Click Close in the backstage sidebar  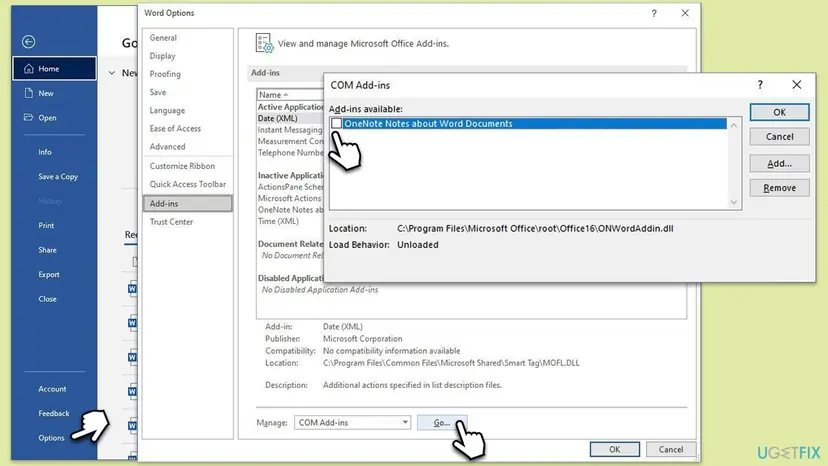(47, 299)
